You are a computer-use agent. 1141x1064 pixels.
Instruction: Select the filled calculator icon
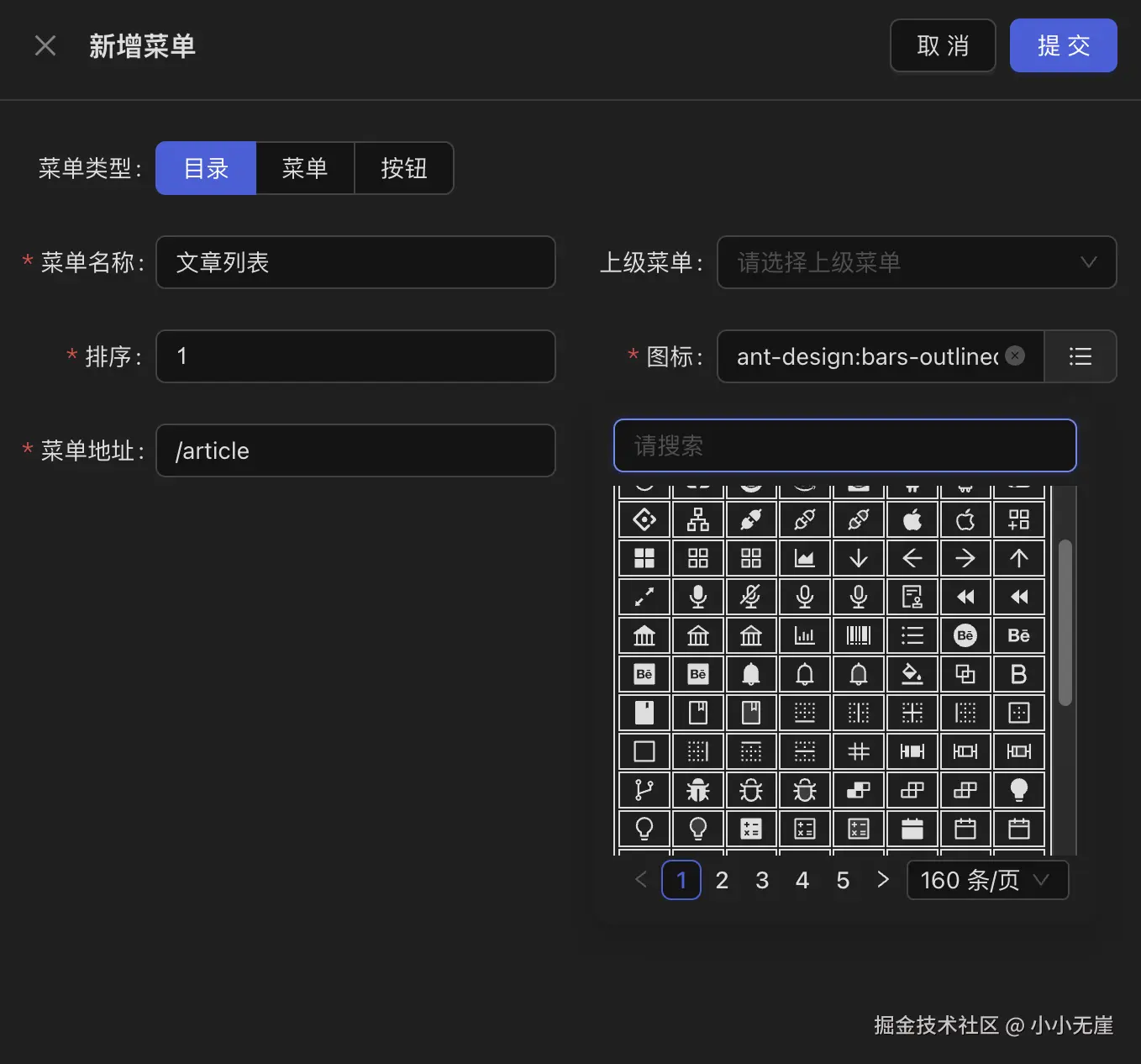click(x=751, y=829)
